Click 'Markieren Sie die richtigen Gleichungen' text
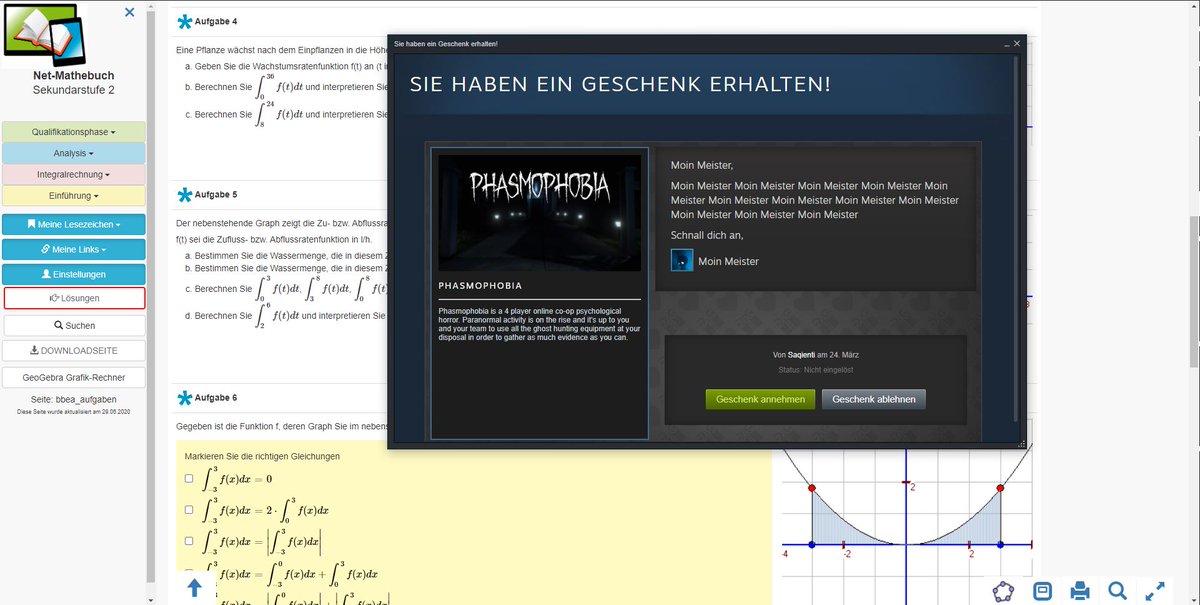The height and width of the screenshot is (605, 1200). coord(263,456)
